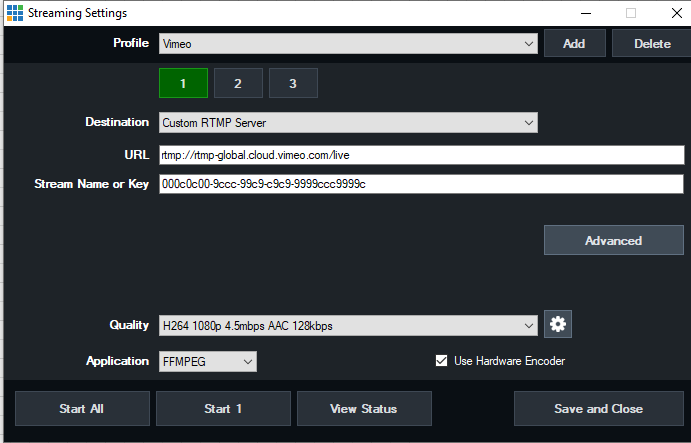Expand the Profile dropdown showing Vimeo
Viewport: 691px width, 443px height.
pyautogui.click(x=348, y=44)
